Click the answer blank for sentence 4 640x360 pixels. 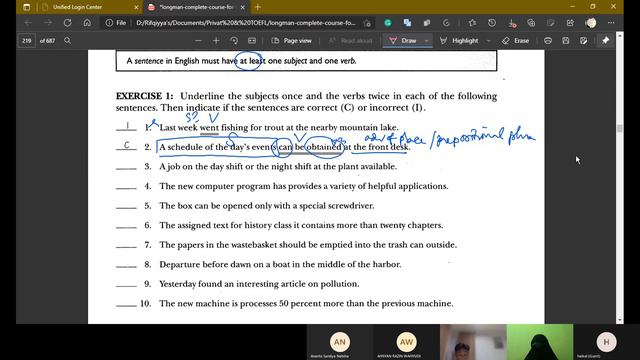(x=126, y=188)
